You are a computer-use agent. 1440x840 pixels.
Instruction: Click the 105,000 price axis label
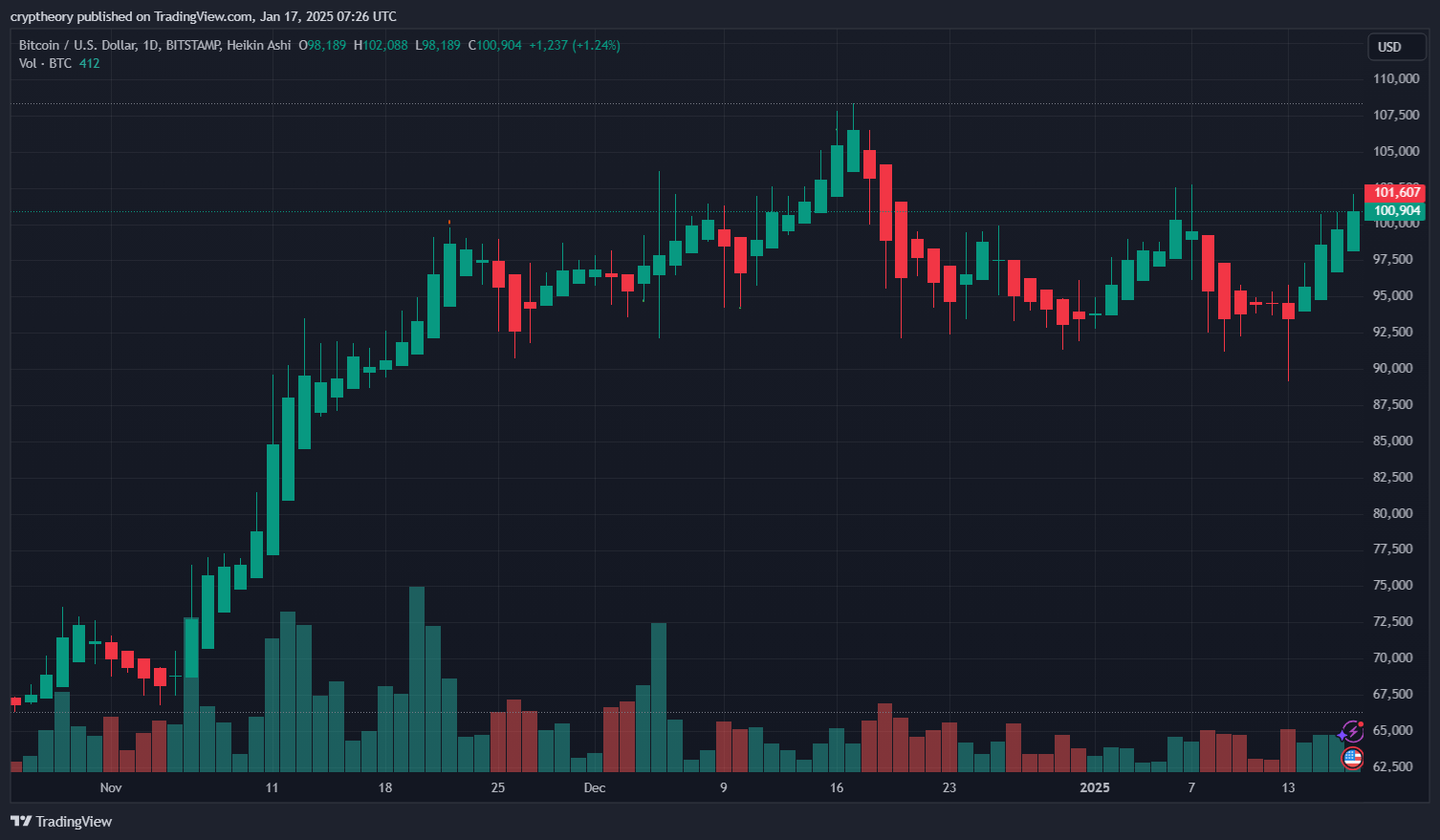coord(1396,151)
